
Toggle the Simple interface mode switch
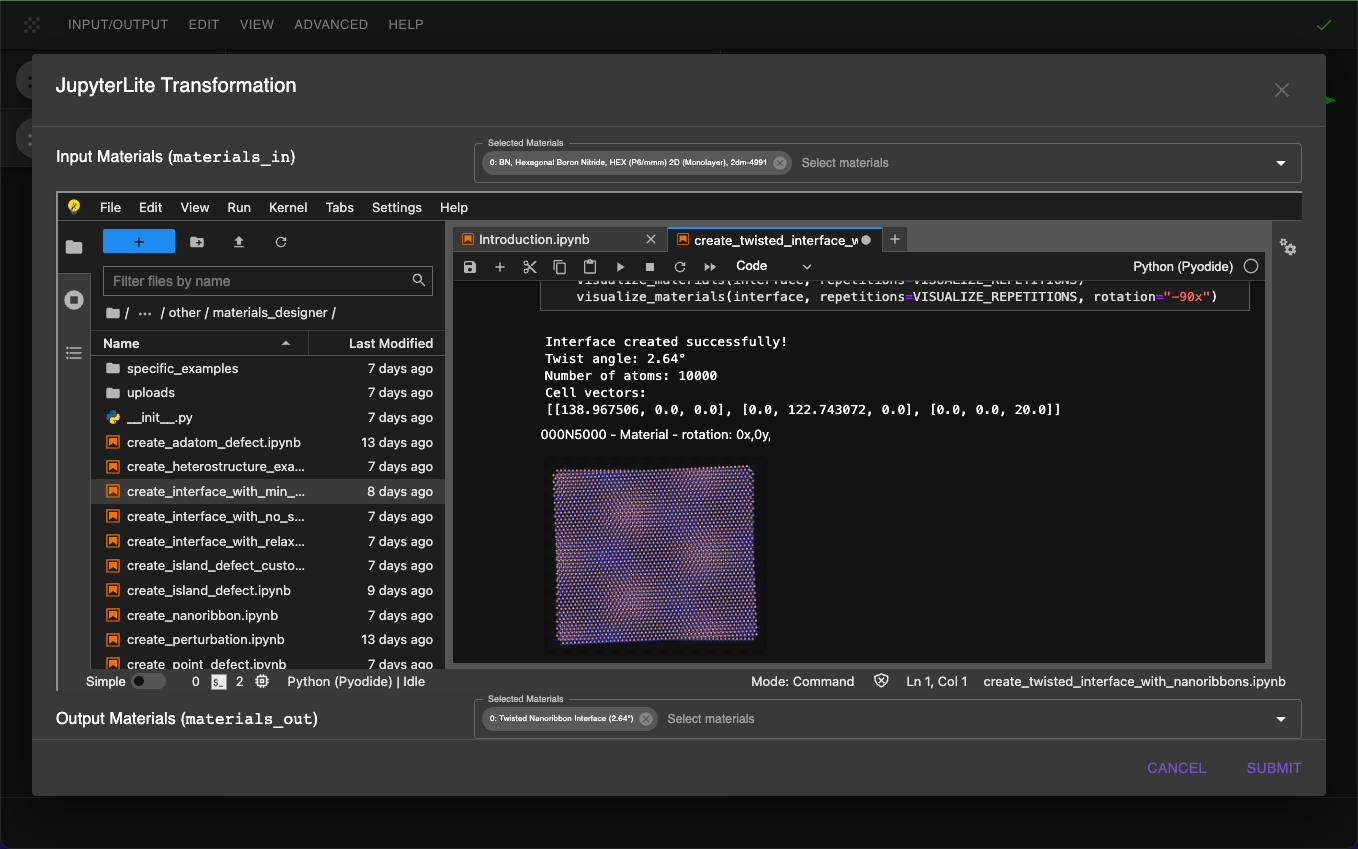coord(148,682)
